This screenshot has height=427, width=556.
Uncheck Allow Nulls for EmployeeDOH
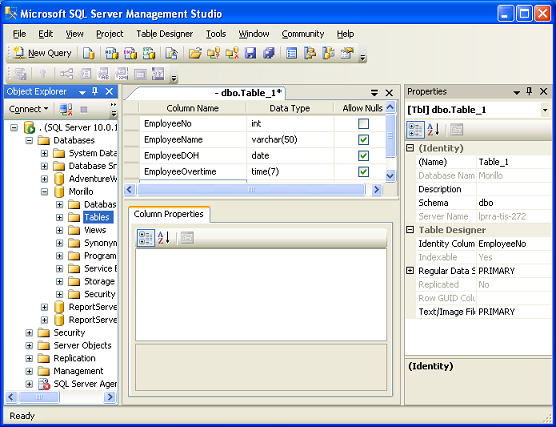[363, 155]
